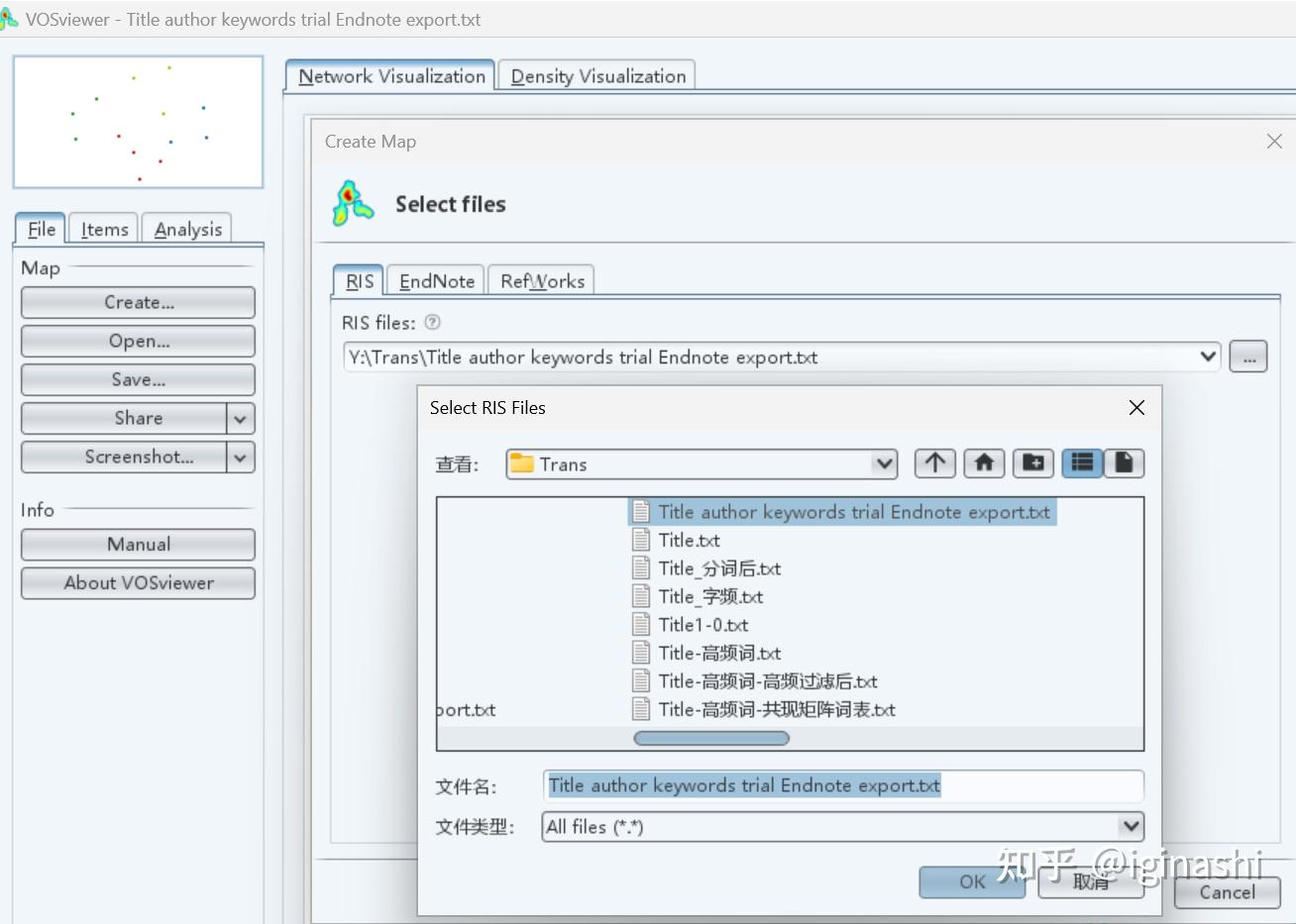Expand the Screenshot dropdown arrow

[240, 457]
